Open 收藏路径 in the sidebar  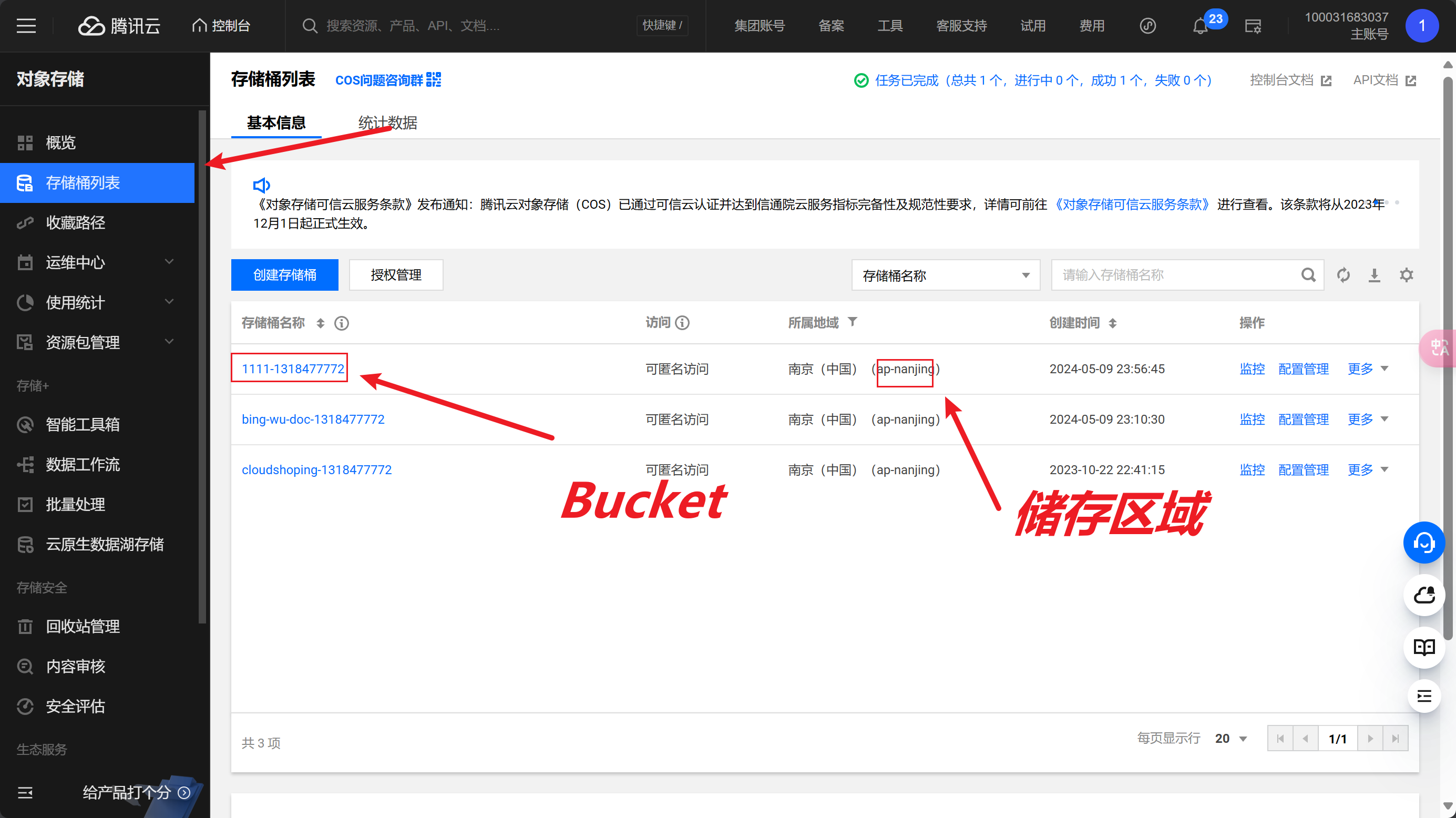76,223
